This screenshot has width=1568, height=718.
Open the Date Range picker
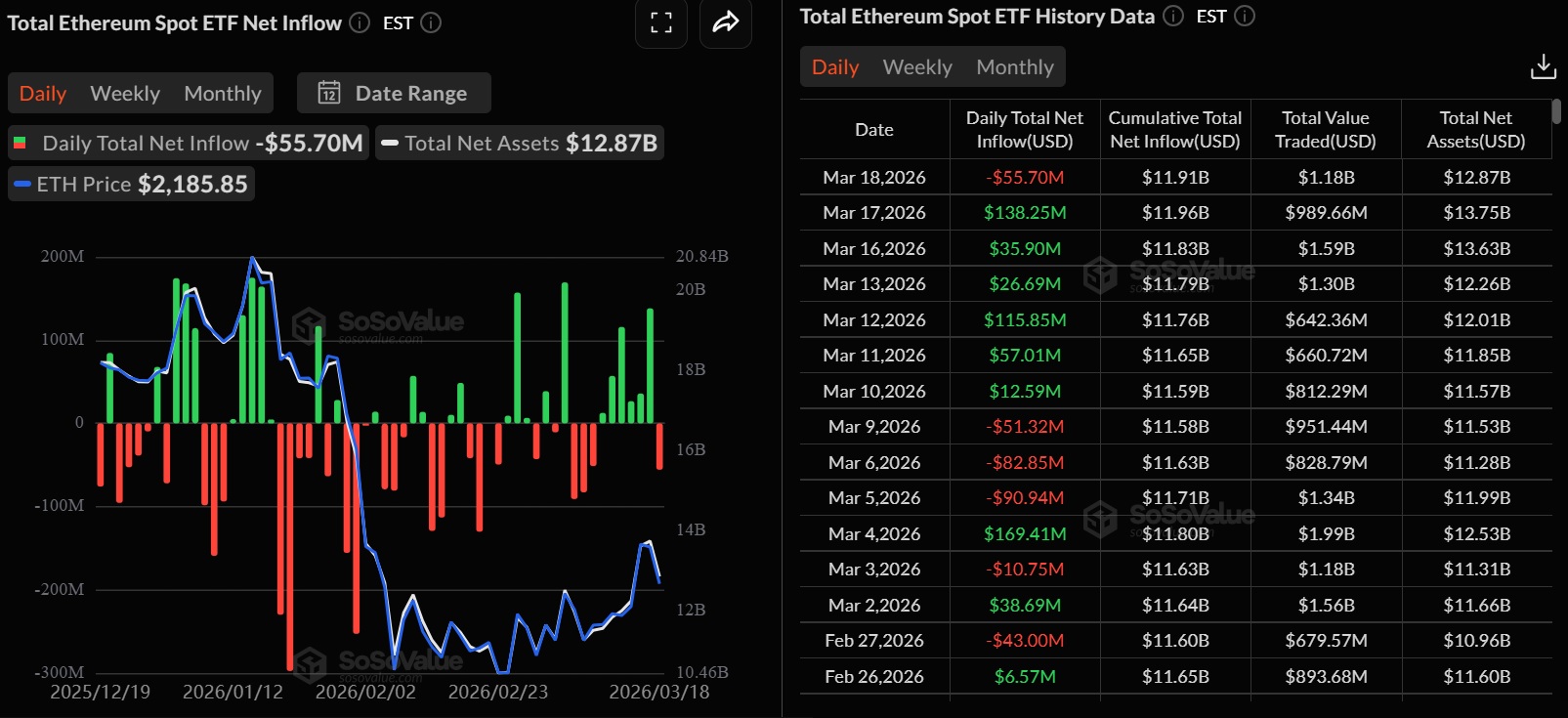pos(394,93)
